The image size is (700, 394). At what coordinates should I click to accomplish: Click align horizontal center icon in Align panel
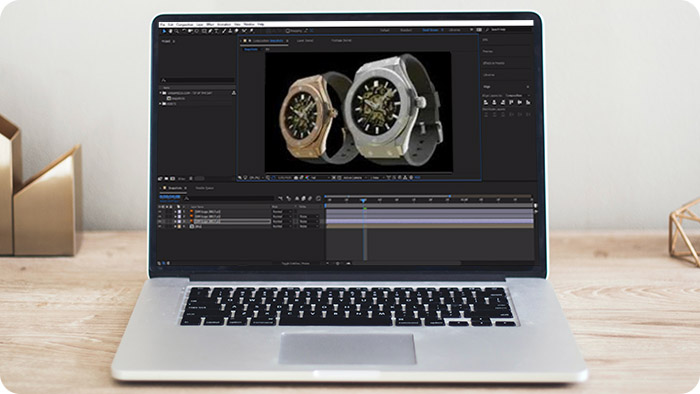pyautogui.click(x=494, y=102)
